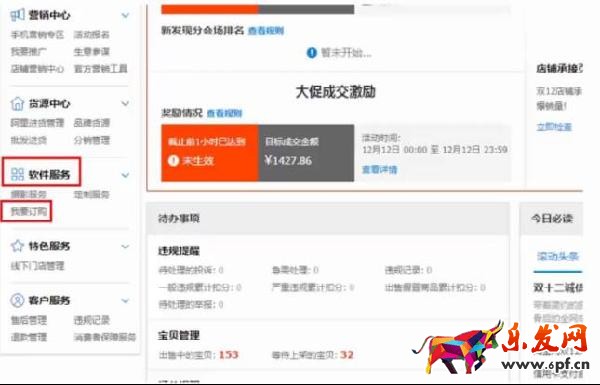Click the 营销中心 megaphone icon
The width and height of the screenshot is (600, 385).
pos(17,15)
